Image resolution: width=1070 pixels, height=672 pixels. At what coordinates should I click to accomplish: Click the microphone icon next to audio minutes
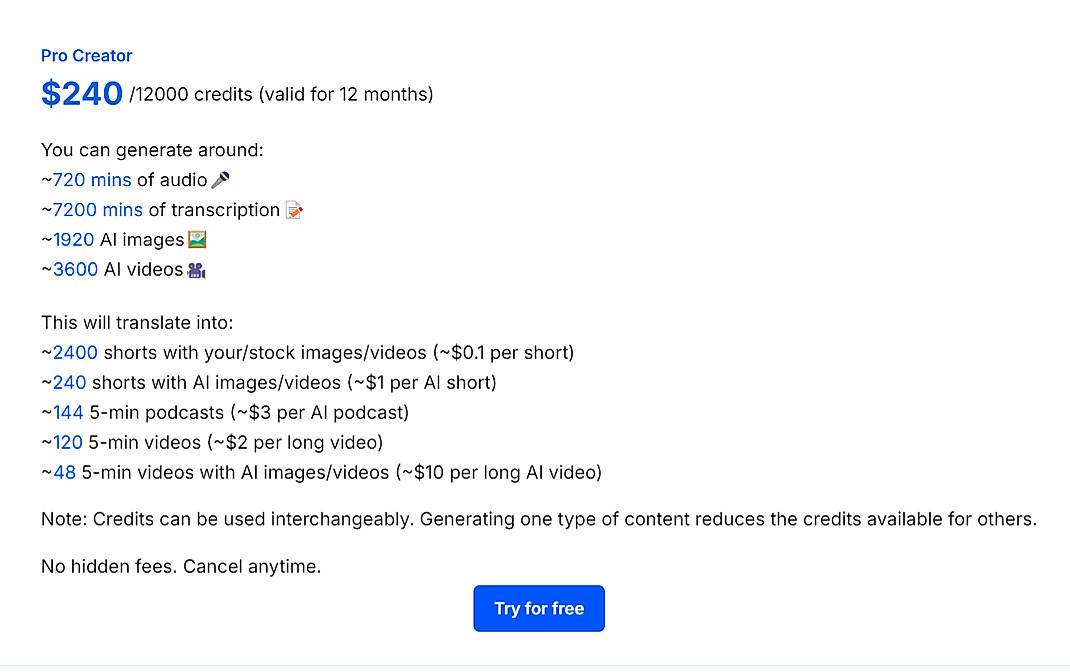click(x=218, y=179)
